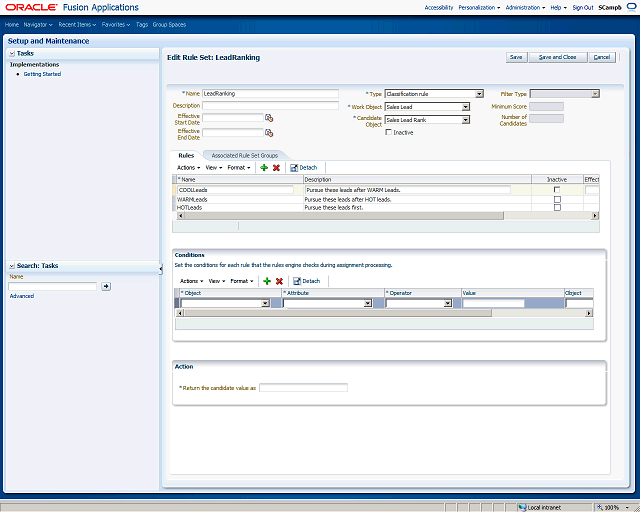Open the Conditions Actions menu
This screenshot has width=640, height=512.
click(191, 281)
